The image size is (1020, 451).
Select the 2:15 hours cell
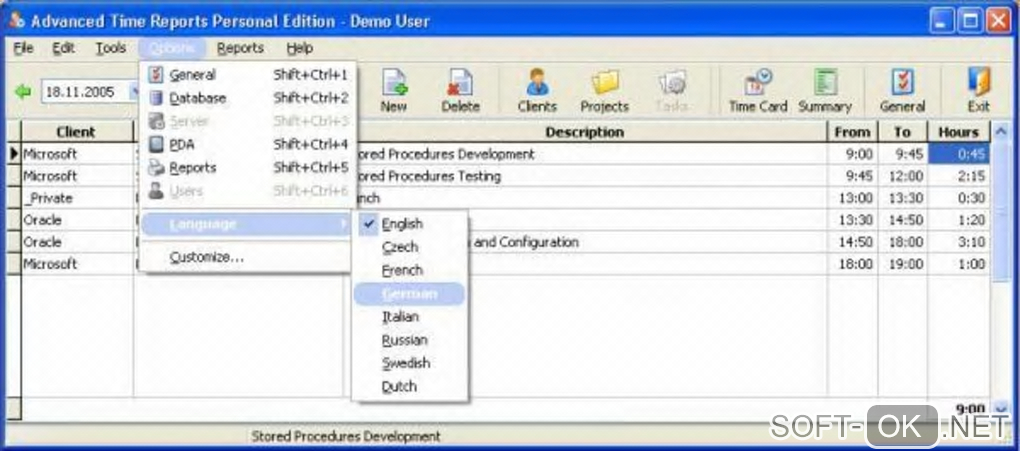tap(960, 176)
